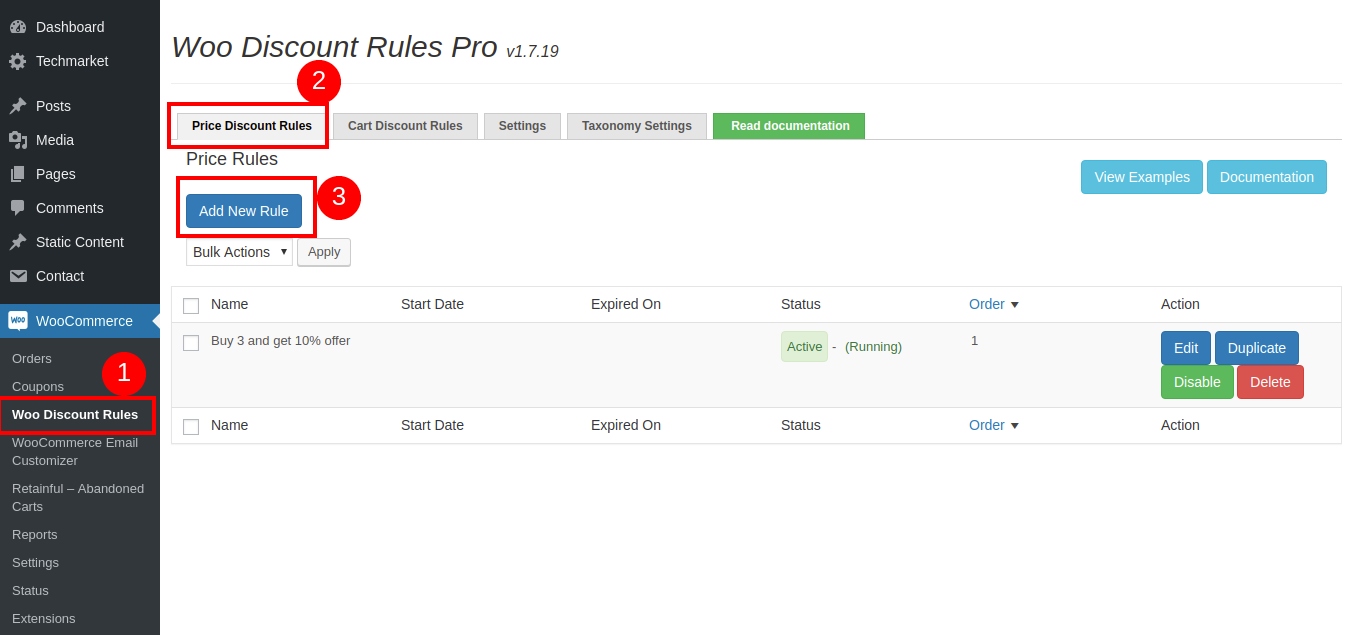Sort by Order column in table footer
Image resolution: width=1351 pixels, height=635 pixels.
click(x=993, y=425)
